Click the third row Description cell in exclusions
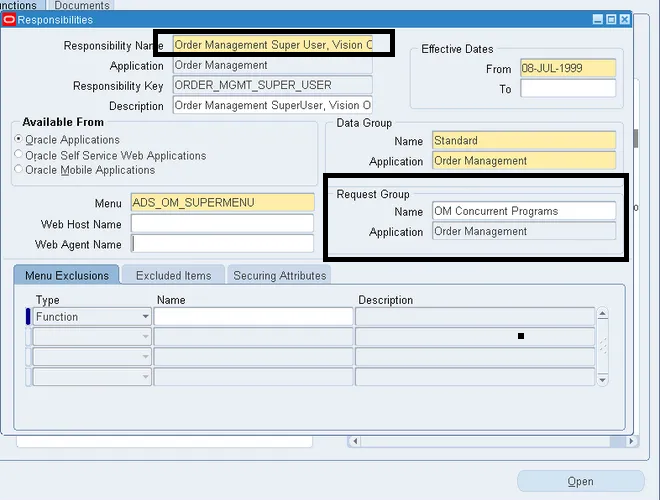 475,356
